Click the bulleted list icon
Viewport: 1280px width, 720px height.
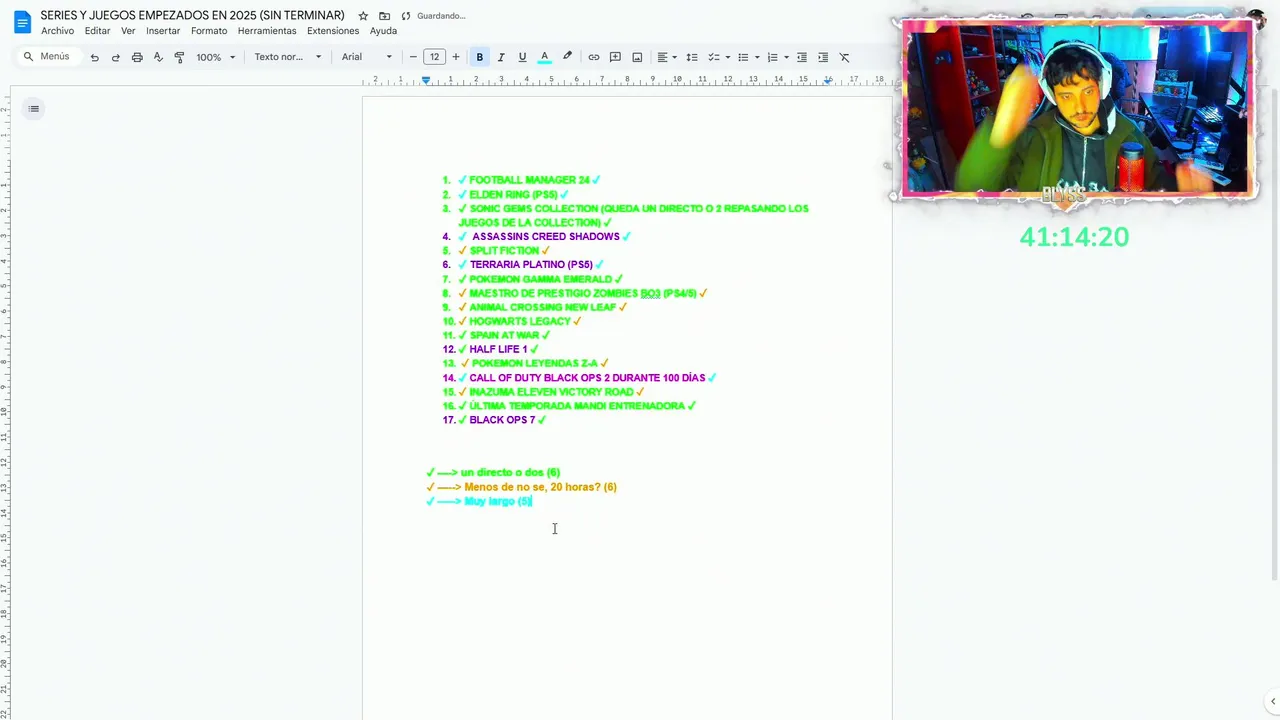pos(743,57)
